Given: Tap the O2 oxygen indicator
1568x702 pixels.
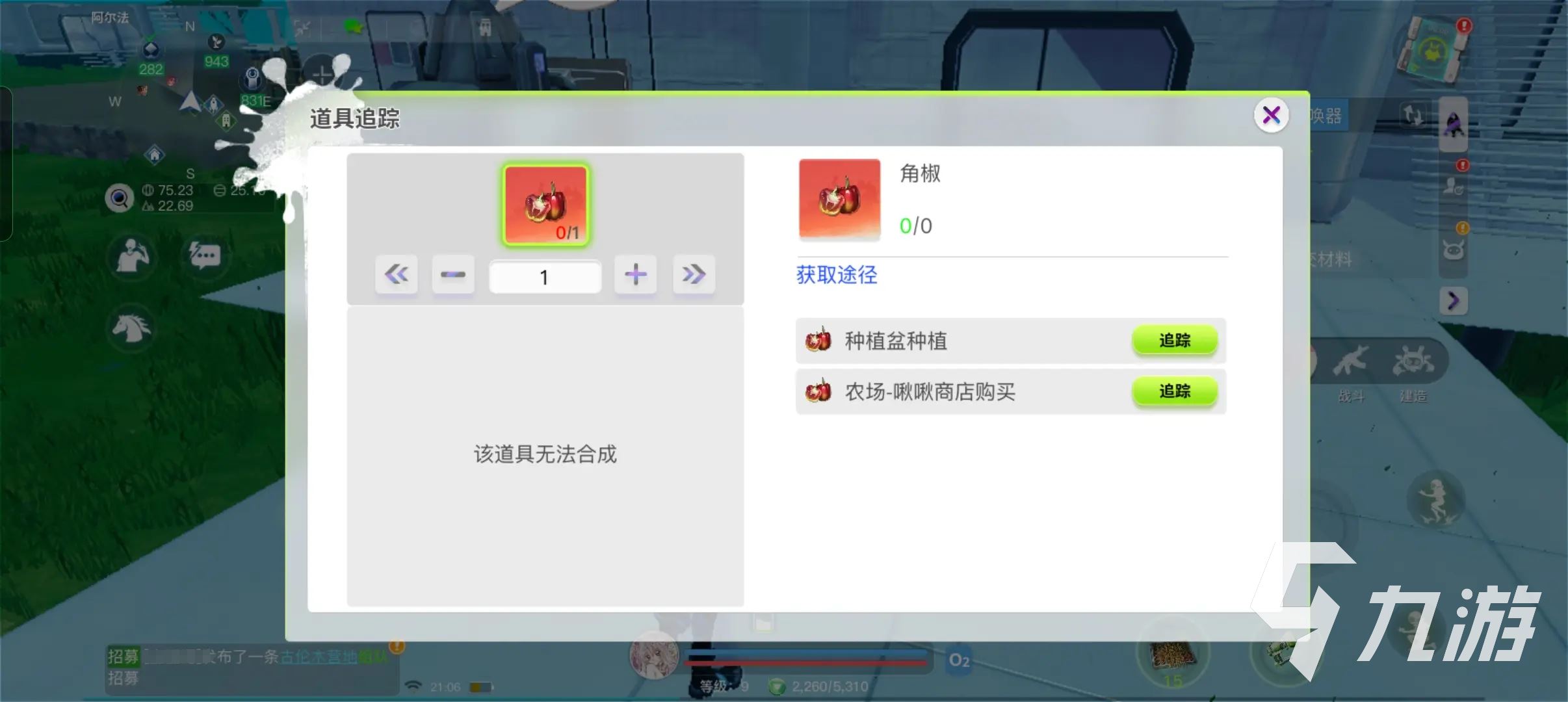Looking at the screenshot, I should click(959, 660).
